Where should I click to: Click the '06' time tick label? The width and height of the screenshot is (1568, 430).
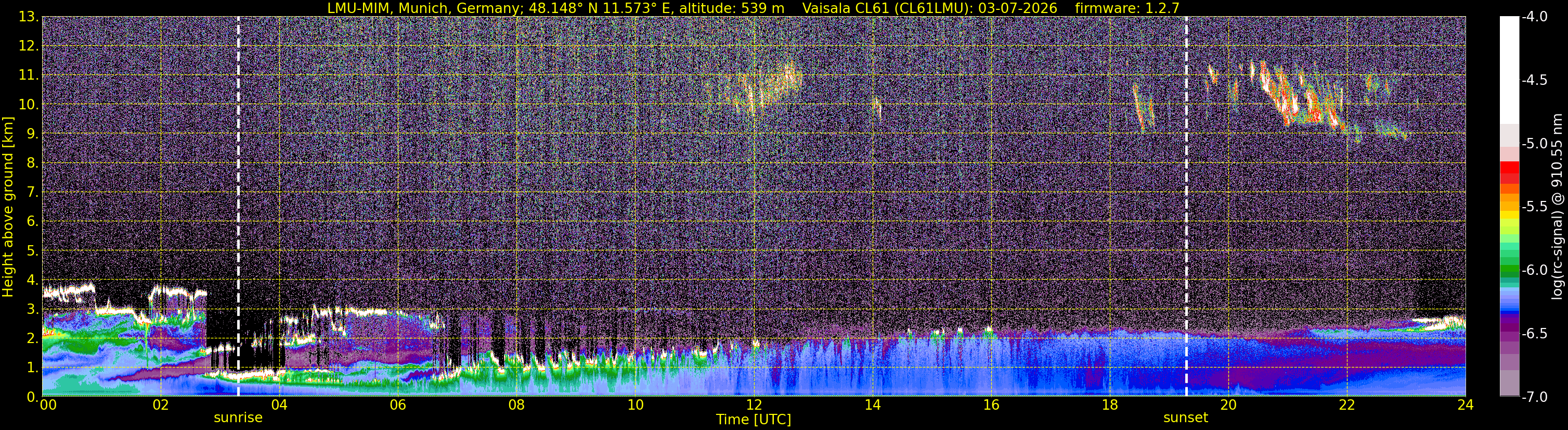(397, 404)
